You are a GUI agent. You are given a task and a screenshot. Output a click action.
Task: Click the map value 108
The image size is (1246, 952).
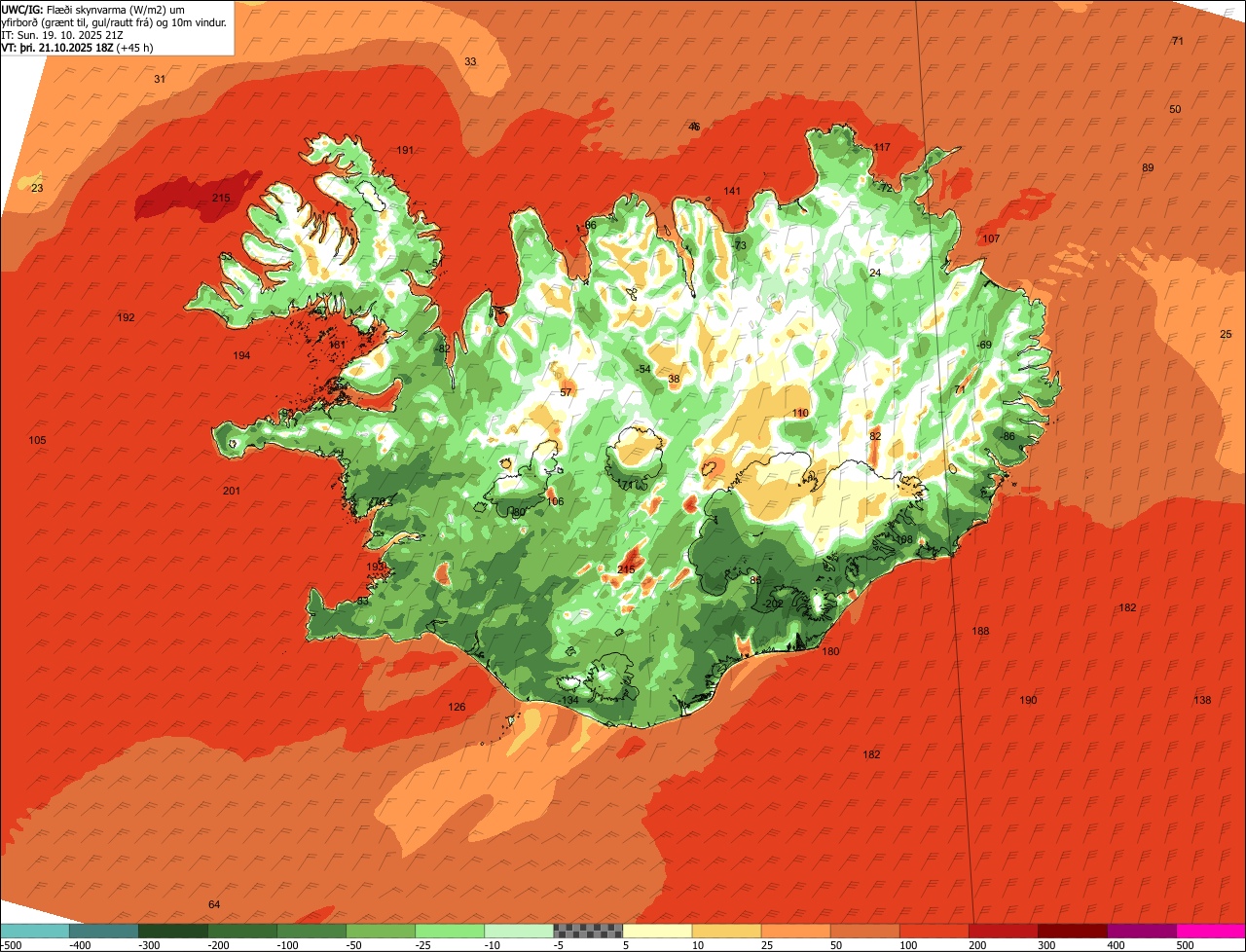tap(904, 539)
